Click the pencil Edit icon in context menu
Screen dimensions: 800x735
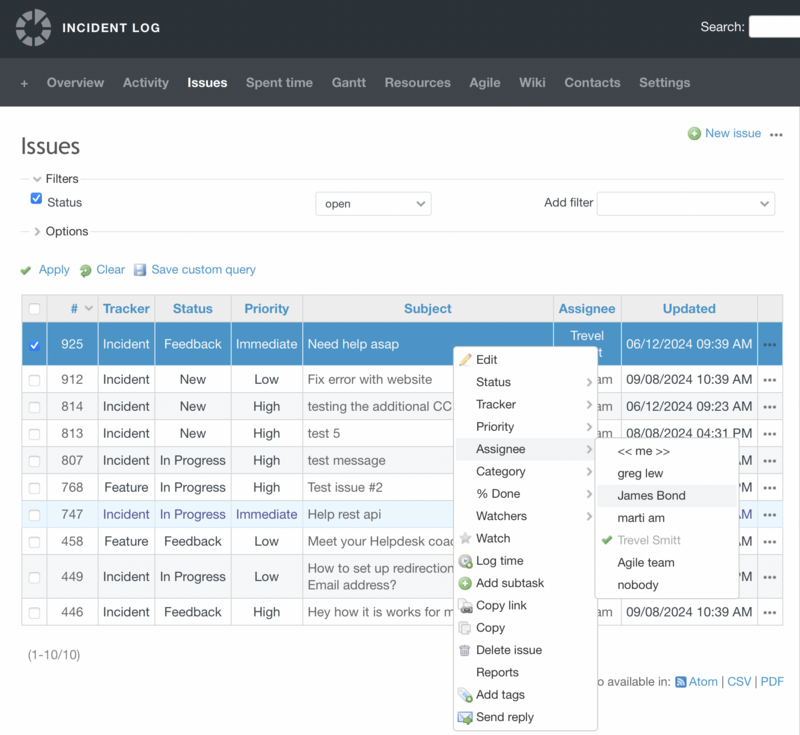click(465, 360)
